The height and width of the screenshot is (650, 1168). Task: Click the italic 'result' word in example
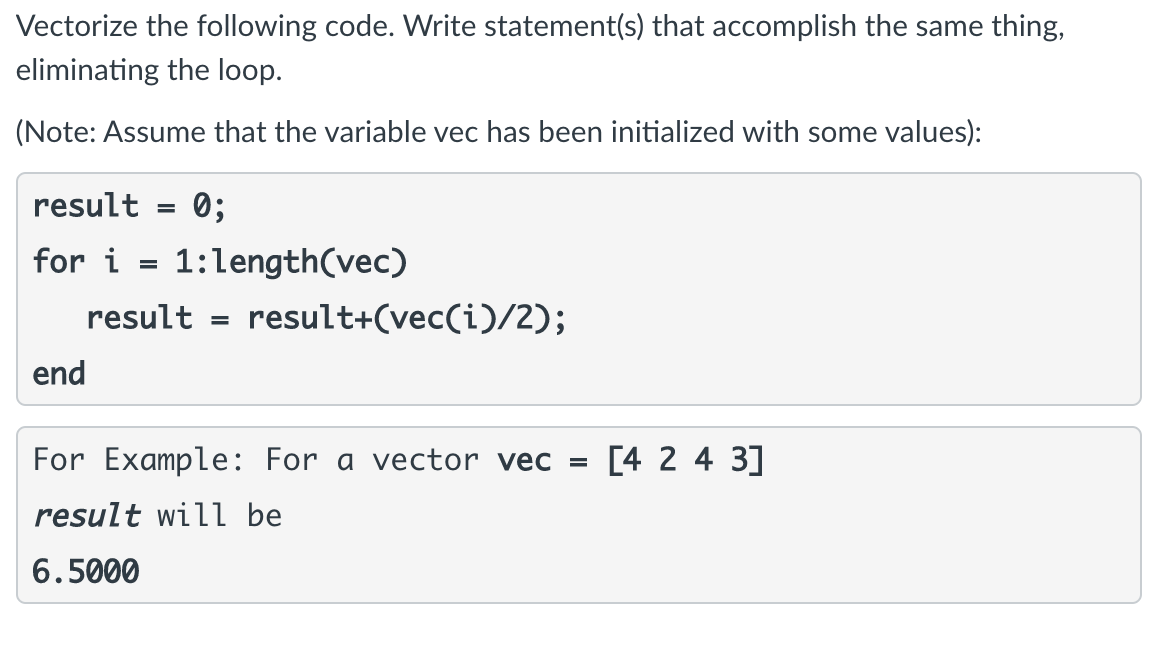coord(86,515)
